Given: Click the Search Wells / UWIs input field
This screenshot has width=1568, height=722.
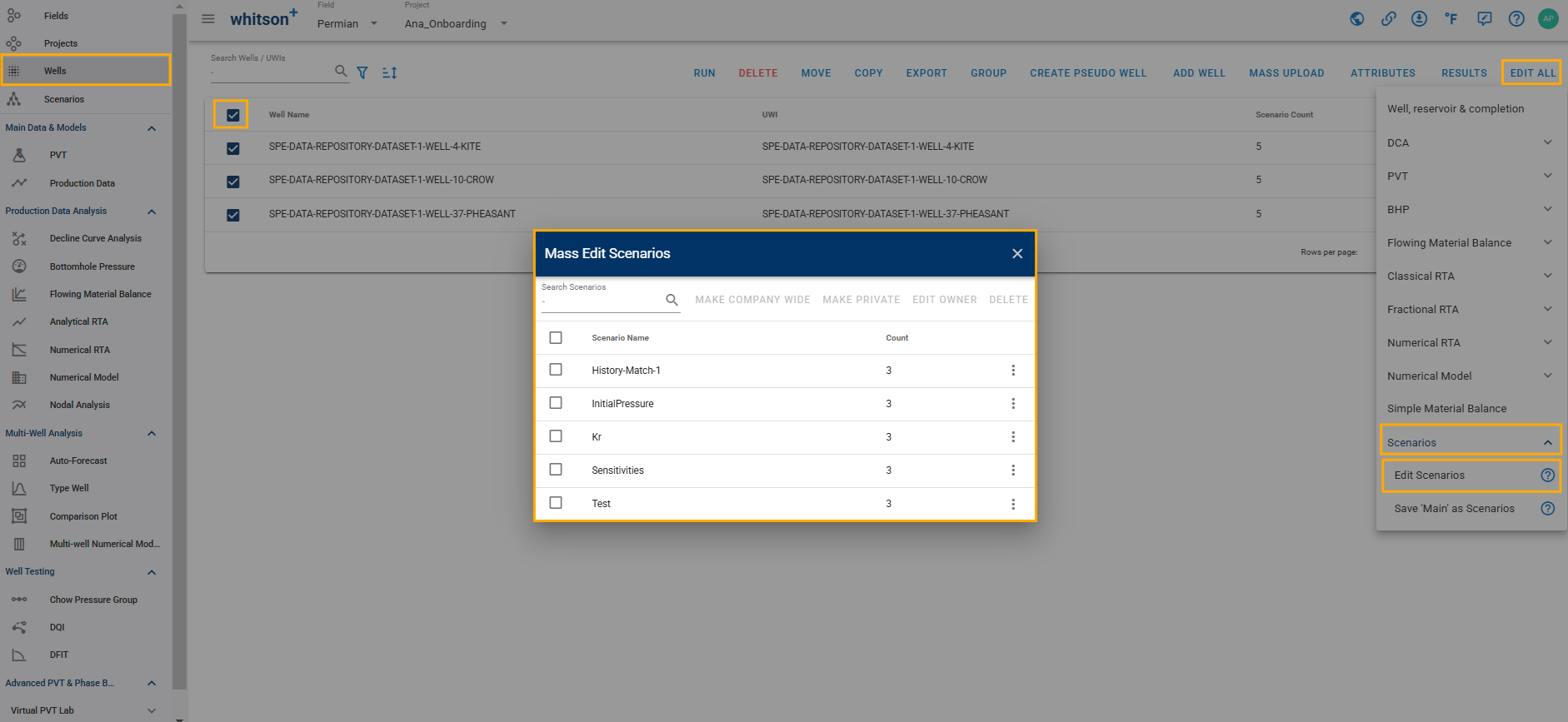Looking at the screenshot, I should pyautogui.click(x=271, y=72).
